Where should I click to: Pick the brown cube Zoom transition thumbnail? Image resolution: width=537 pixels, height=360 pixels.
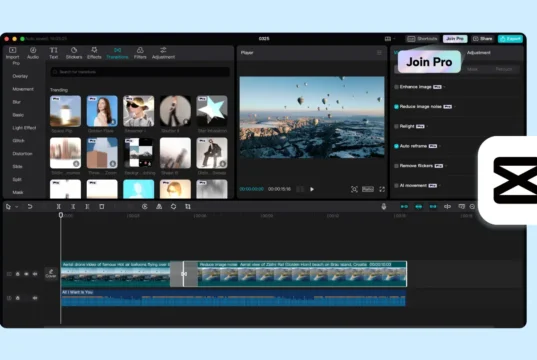(102, 153)
